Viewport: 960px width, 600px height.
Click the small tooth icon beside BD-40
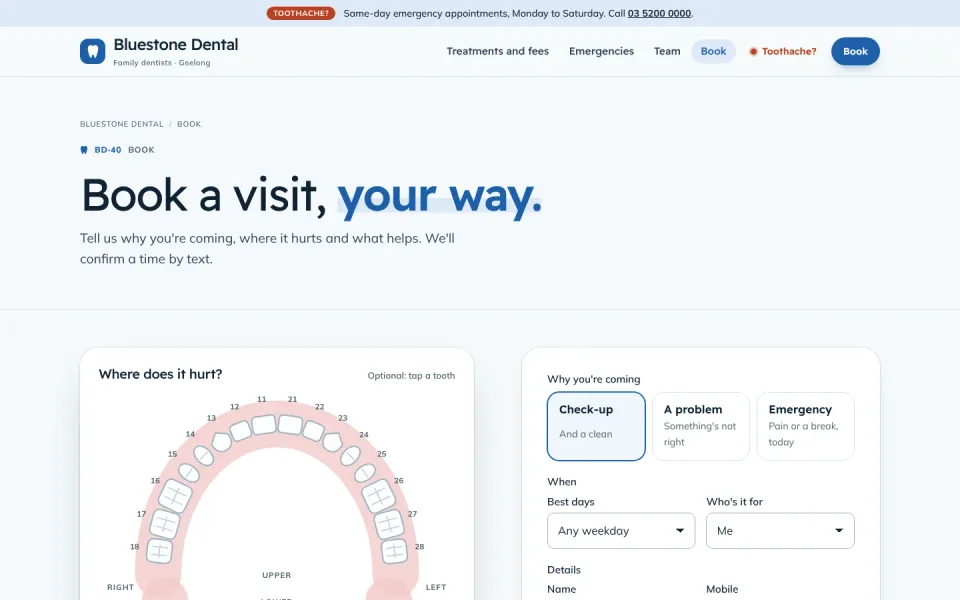tap(84, 150)
